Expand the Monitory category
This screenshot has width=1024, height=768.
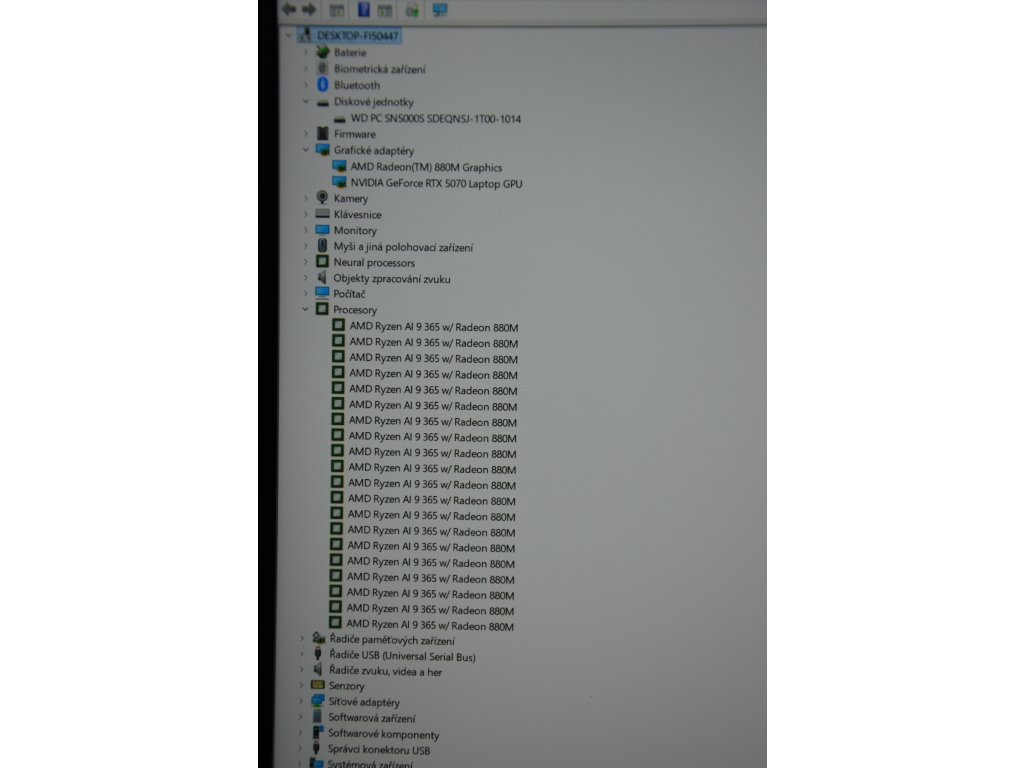[305, 230]
